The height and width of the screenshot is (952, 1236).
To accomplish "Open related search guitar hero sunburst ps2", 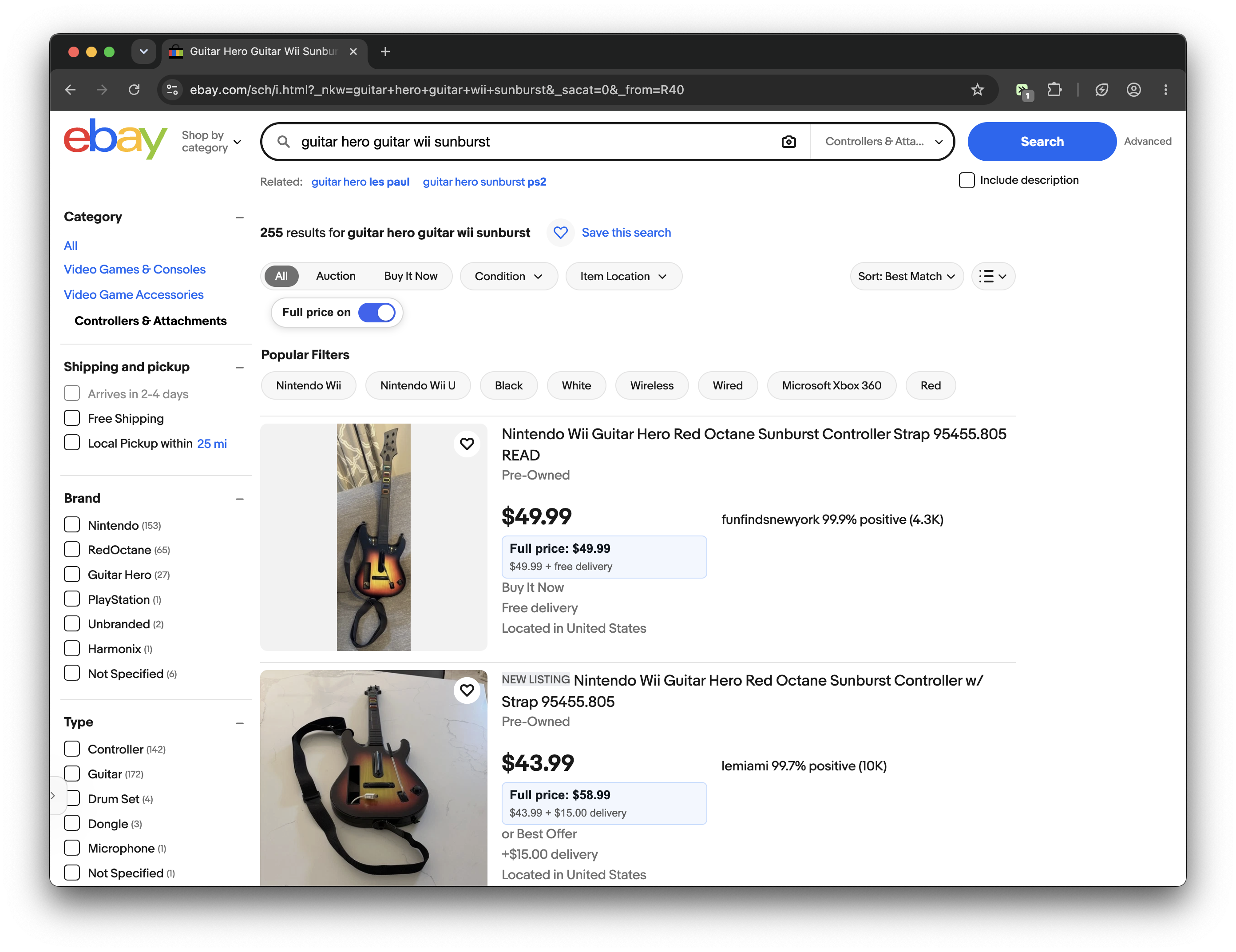I will (484, 182).
